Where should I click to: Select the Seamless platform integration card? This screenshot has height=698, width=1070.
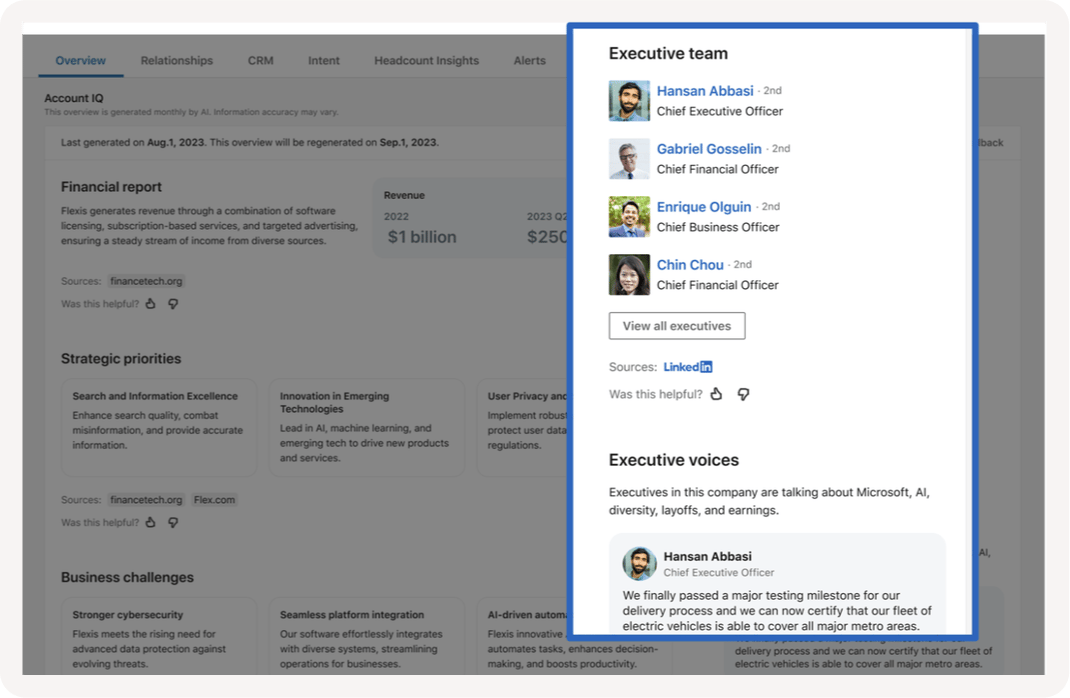(x=366, y=636)
